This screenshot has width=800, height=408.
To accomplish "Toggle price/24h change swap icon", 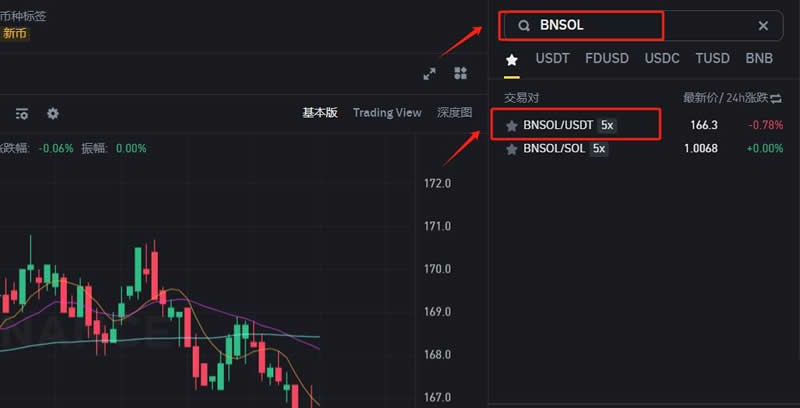I will pos(775,98).
